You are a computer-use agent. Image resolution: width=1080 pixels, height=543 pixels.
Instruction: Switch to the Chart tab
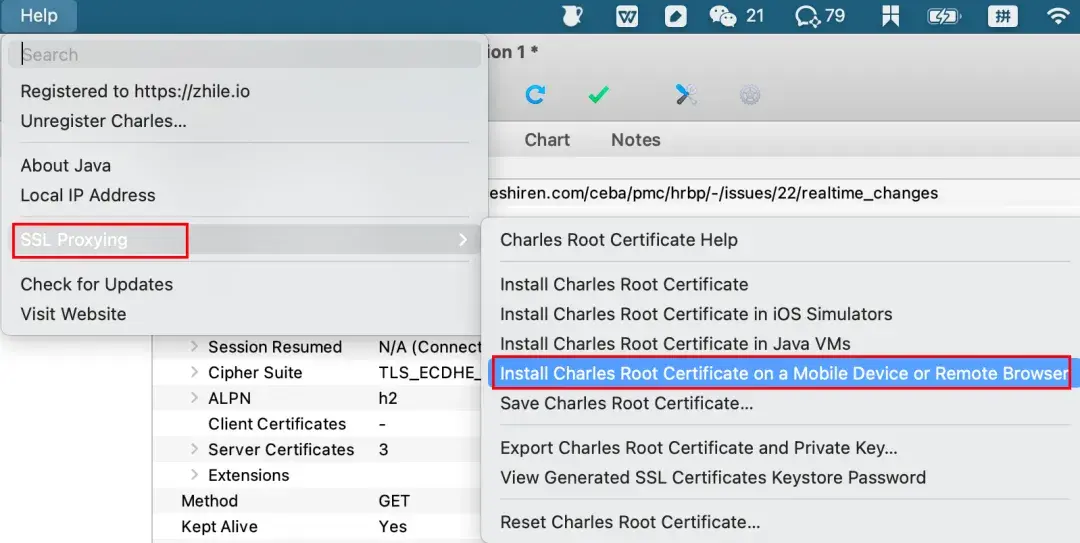coord(547,140)
